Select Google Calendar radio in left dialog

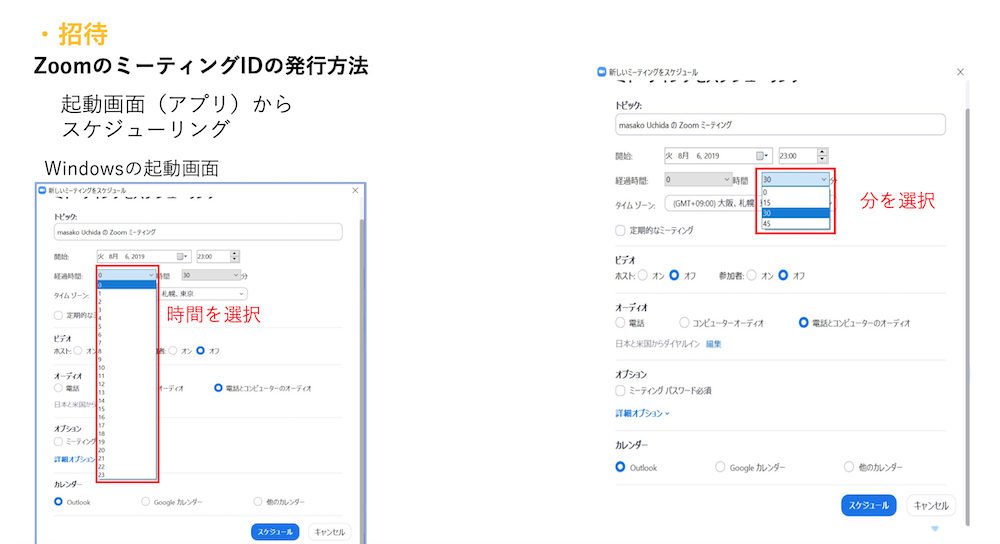coord(145,502)
